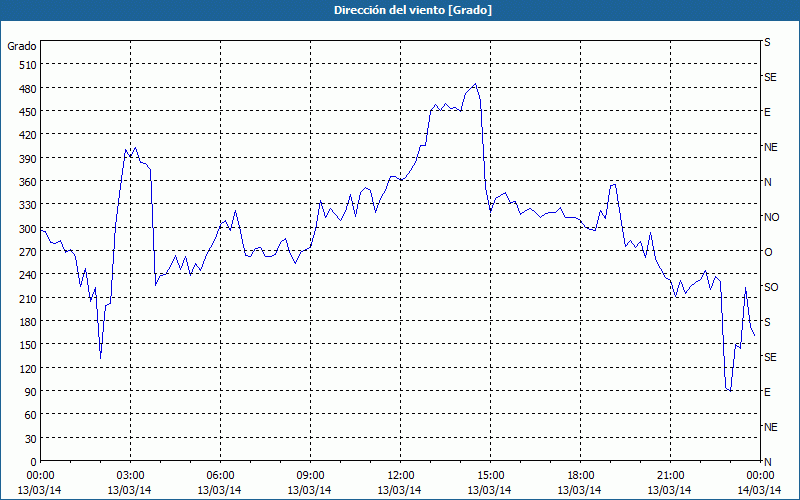Image resolution: width=800 pixels, height=500 pixels.
Task: Click the 21:00 time axis label
Action: (x=670, y=476)
